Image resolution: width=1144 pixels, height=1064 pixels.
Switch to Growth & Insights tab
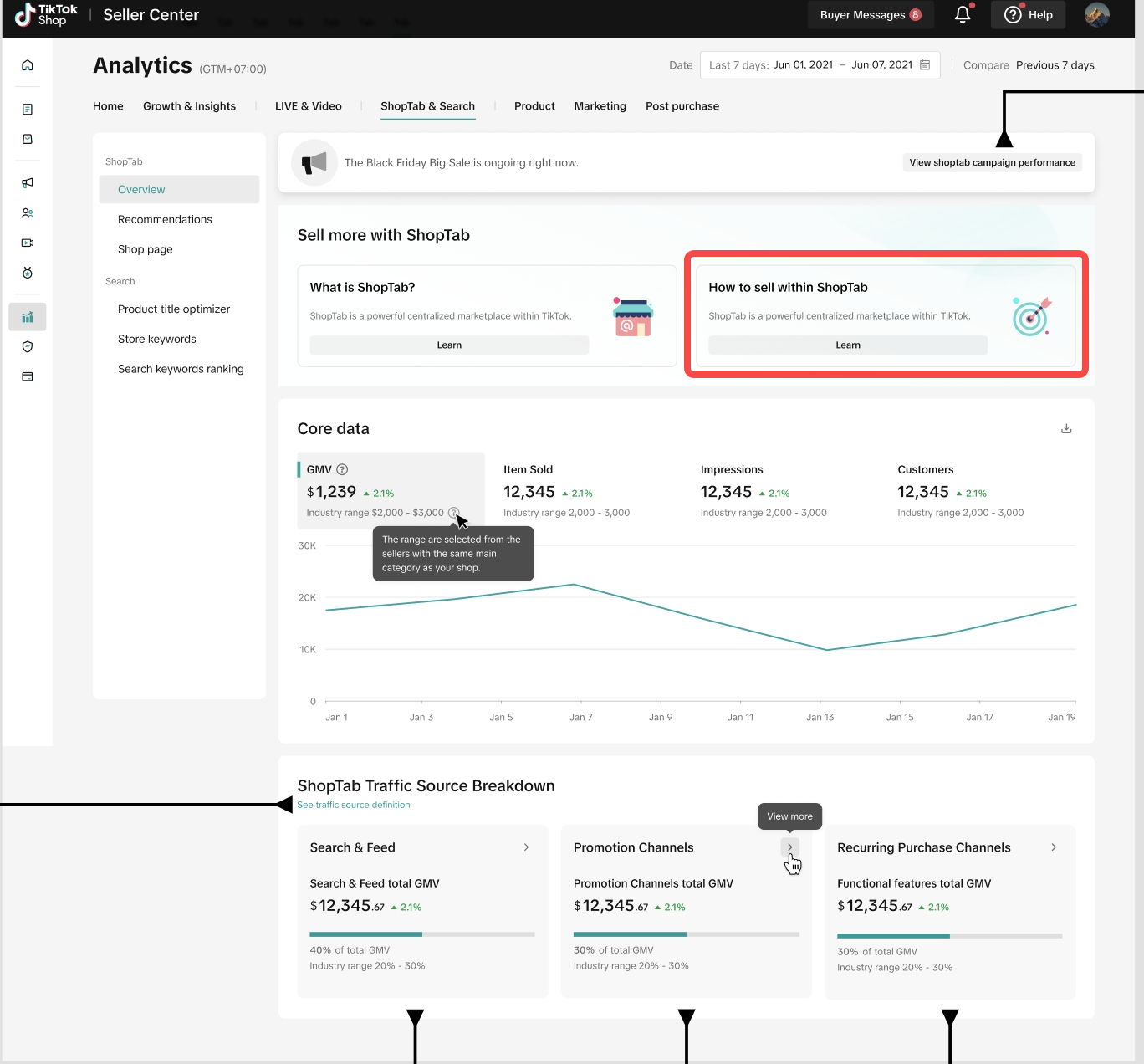pos(190,106)
